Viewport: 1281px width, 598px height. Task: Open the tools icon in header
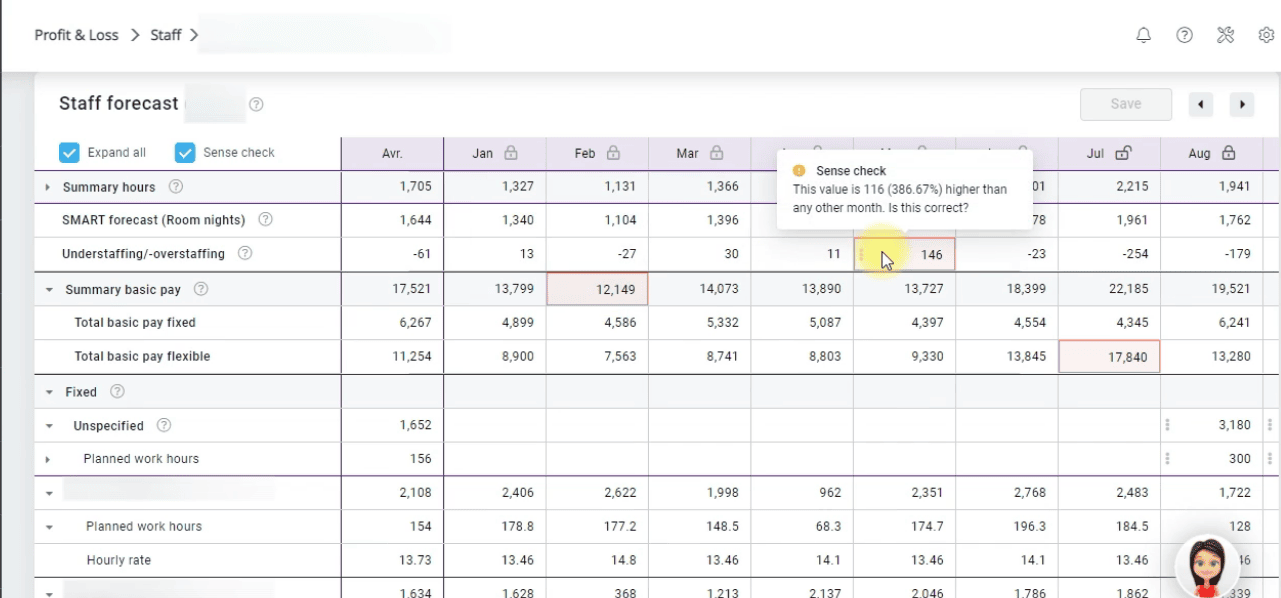click(x=1225, y=35)
